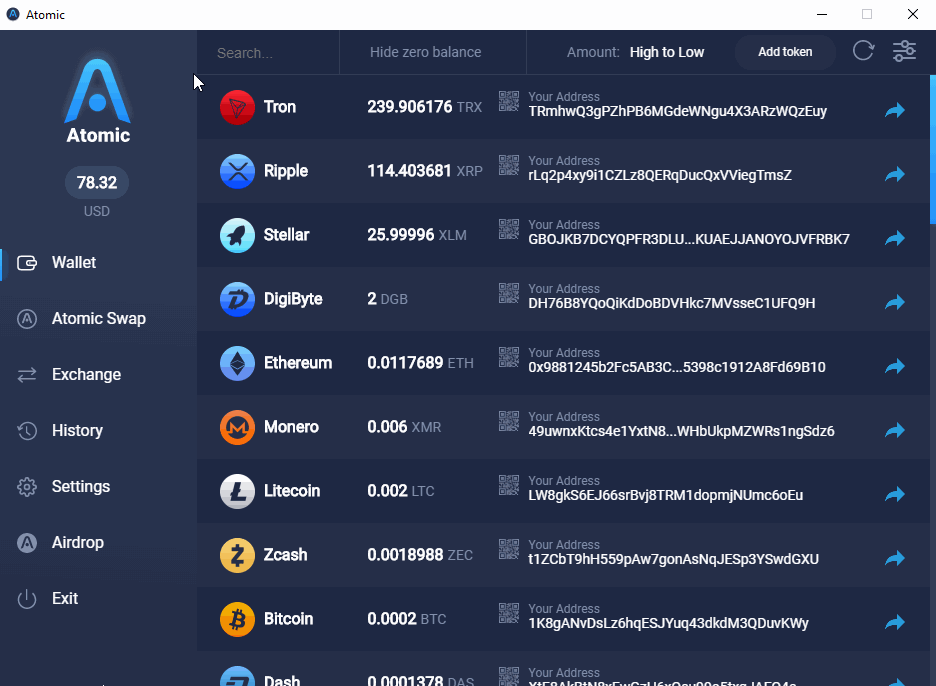The width and height of the screenshot is (936, 686).
Task: Click the Atomic logo in the sidebar
Action: point(98,100)
